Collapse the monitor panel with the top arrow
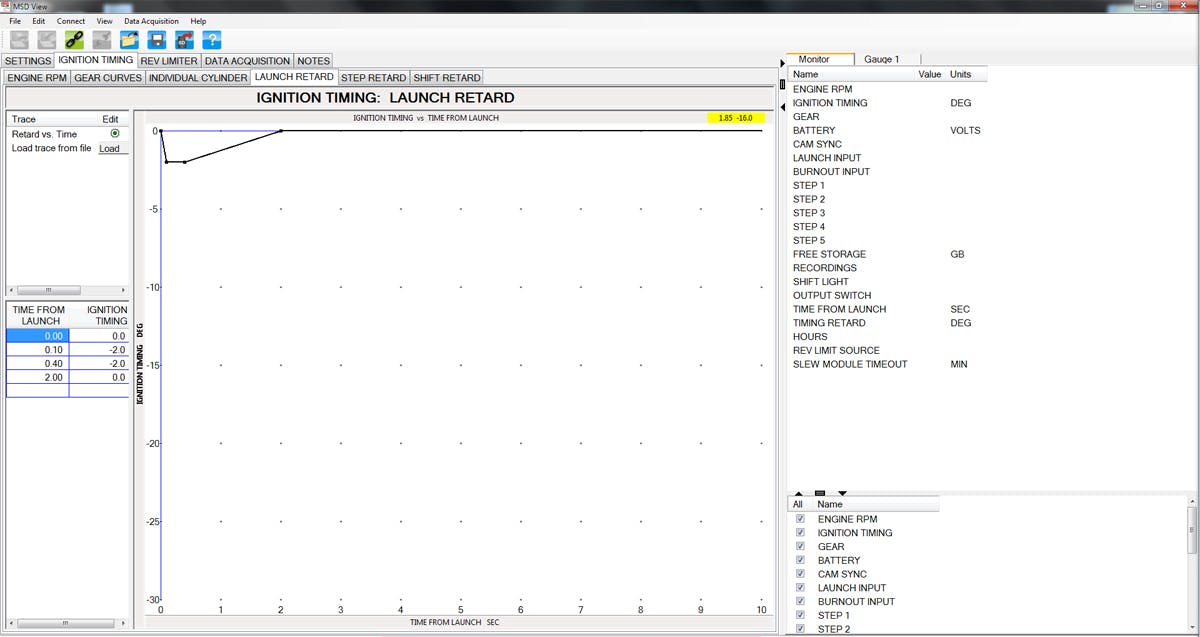The width and height of the screenshot is (1200, 637). point(782,64)
